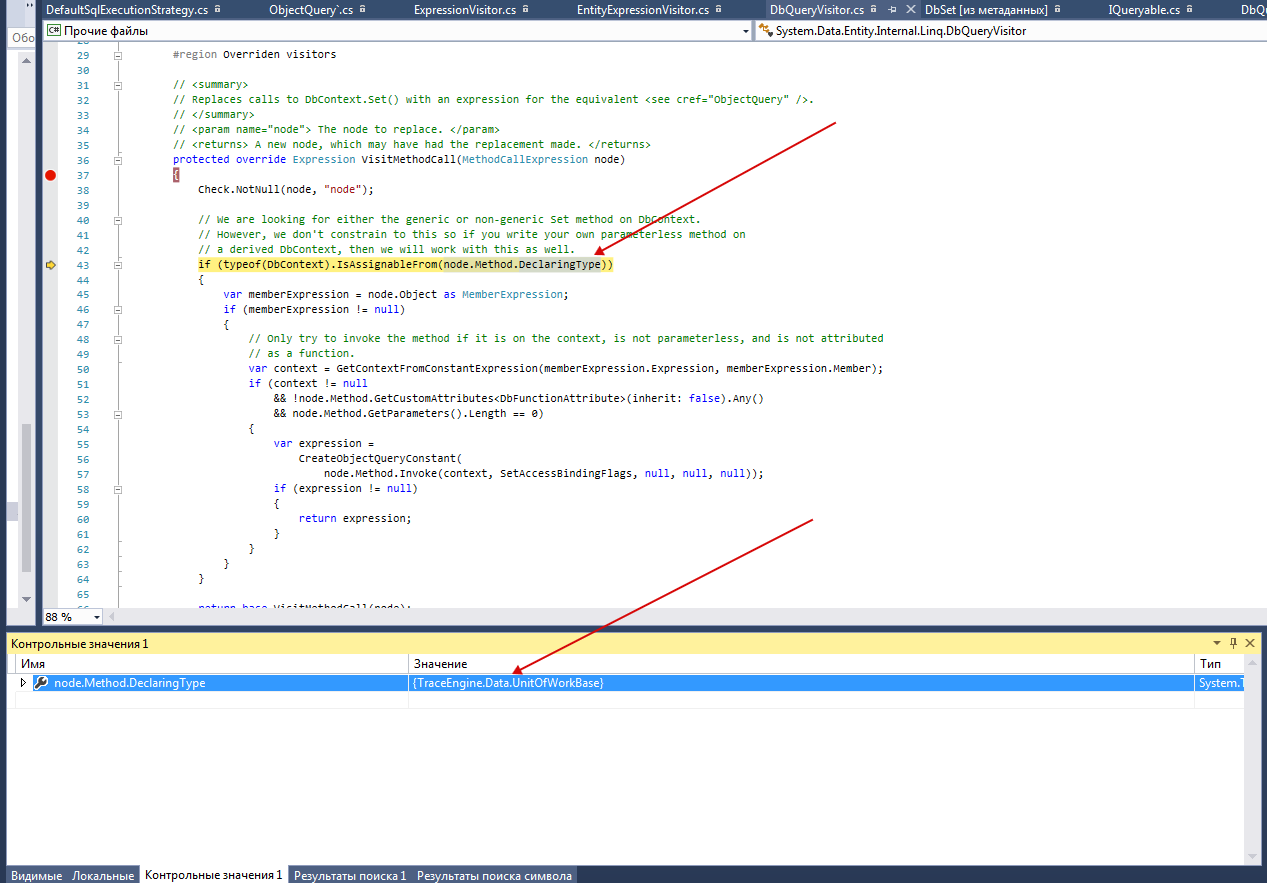Expand the node.Method.DeclaringType watch entry
The width and height of the screenshot is (1267, 883).
pyautogui.click(x=24, y=683)
